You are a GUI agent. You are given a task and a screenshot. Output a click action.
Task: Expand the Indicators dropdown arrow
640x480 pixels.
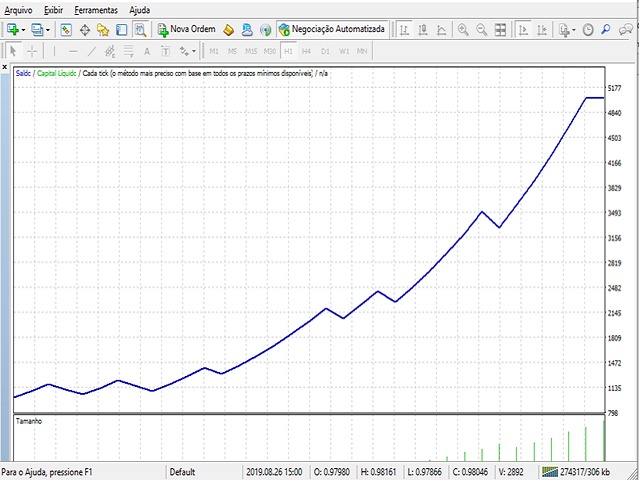(x=573, y=30)
